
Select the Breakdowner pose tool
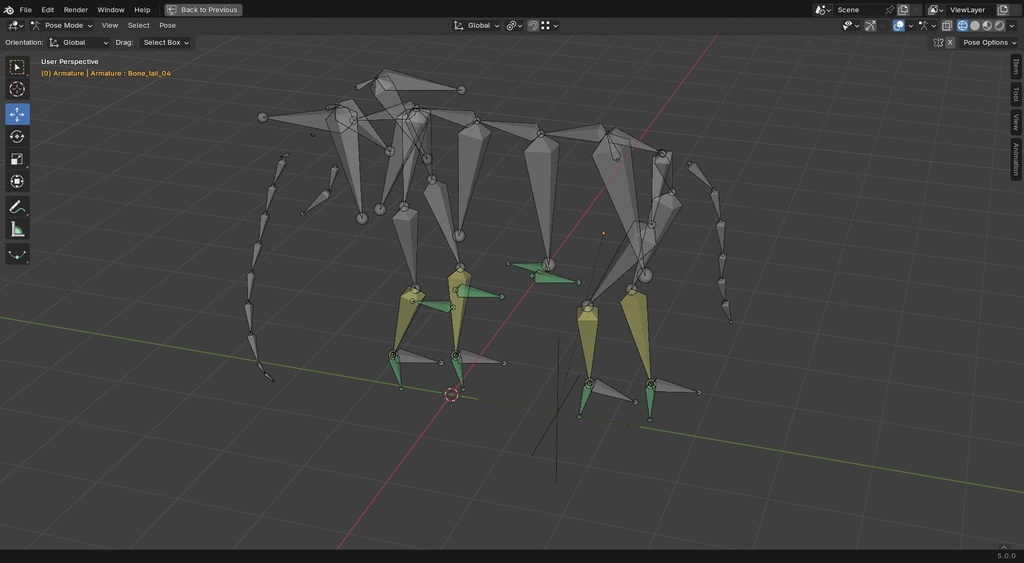tap(17, 255)
